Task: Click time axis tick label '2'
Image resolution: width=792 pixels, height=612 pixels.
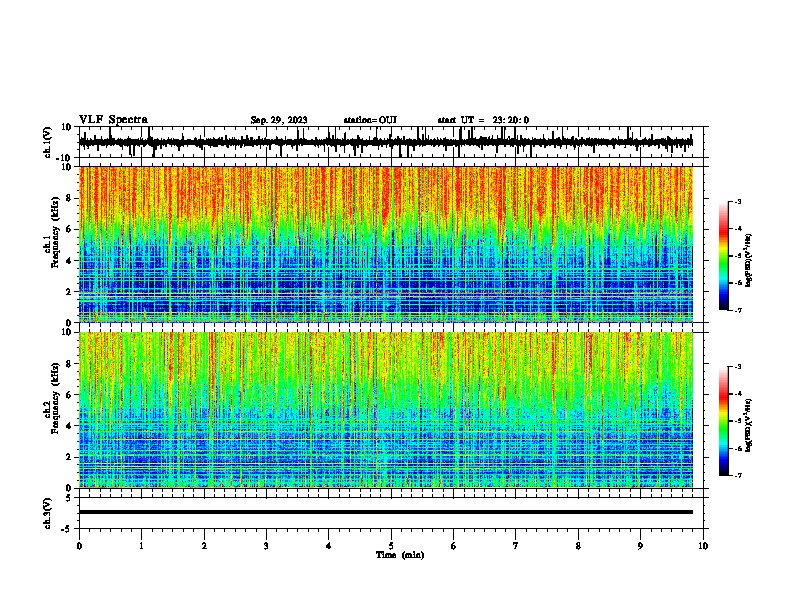Action: point(204,546)
